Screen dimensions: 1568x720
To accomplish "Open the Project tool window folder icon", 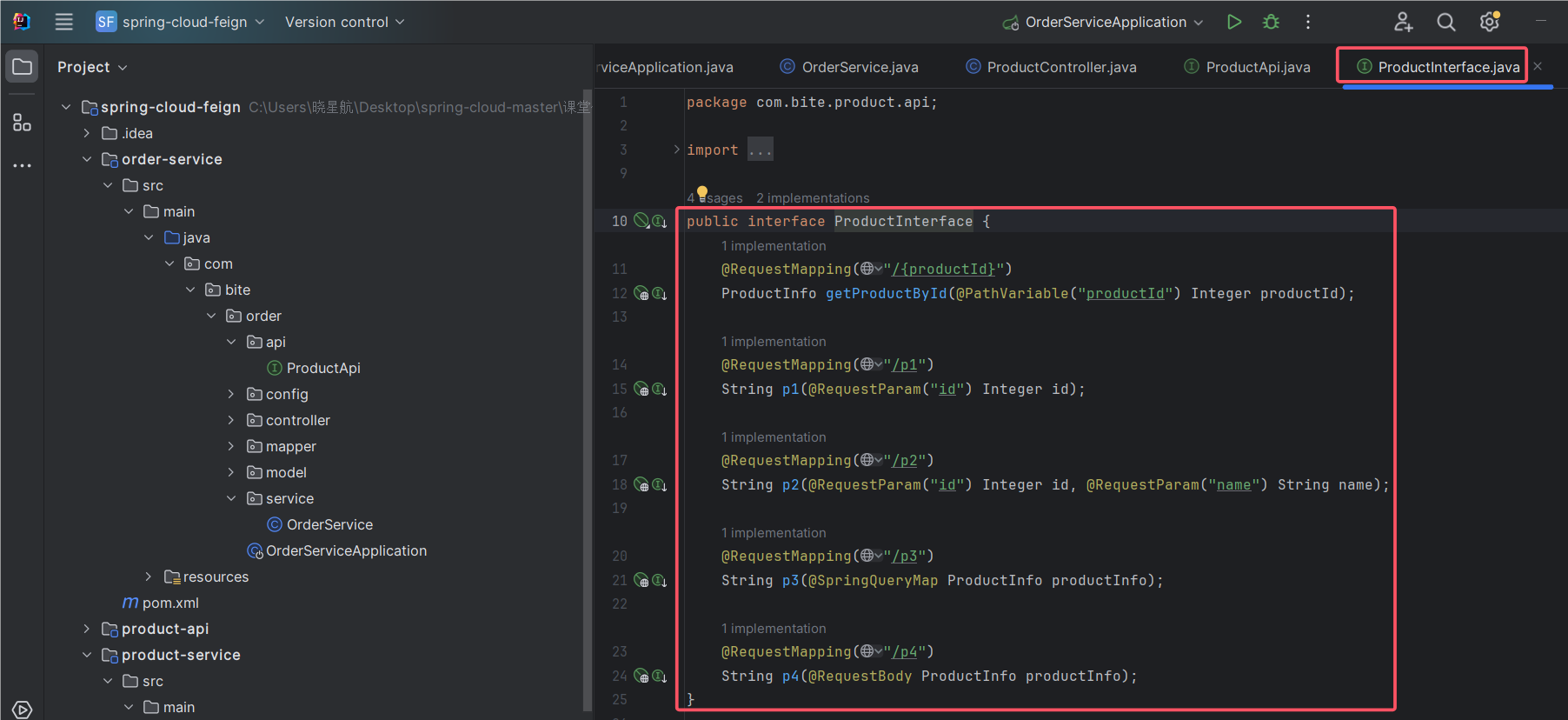I will (x=23, y=67).
